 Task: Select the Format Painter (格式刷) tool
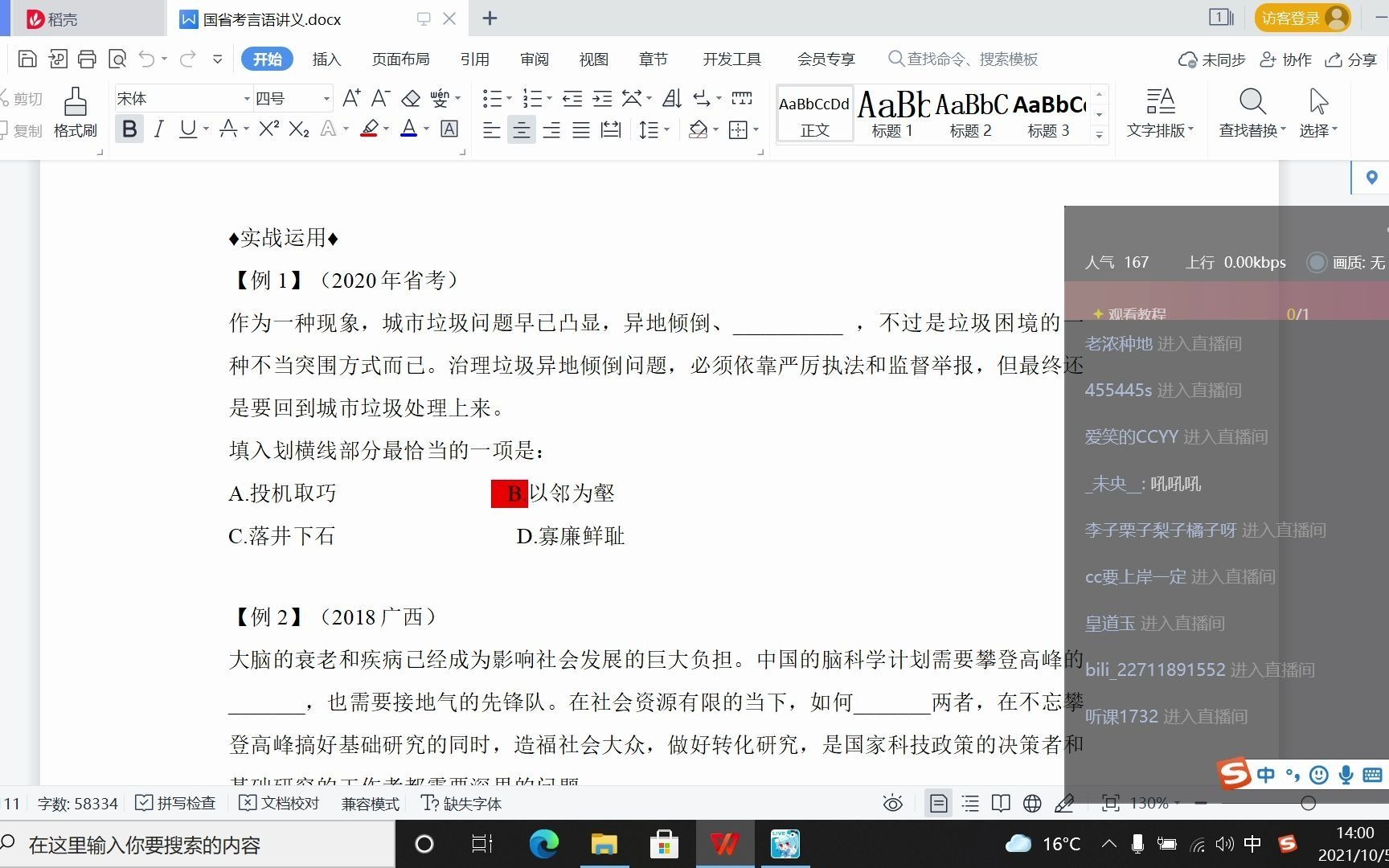point(76,113)
